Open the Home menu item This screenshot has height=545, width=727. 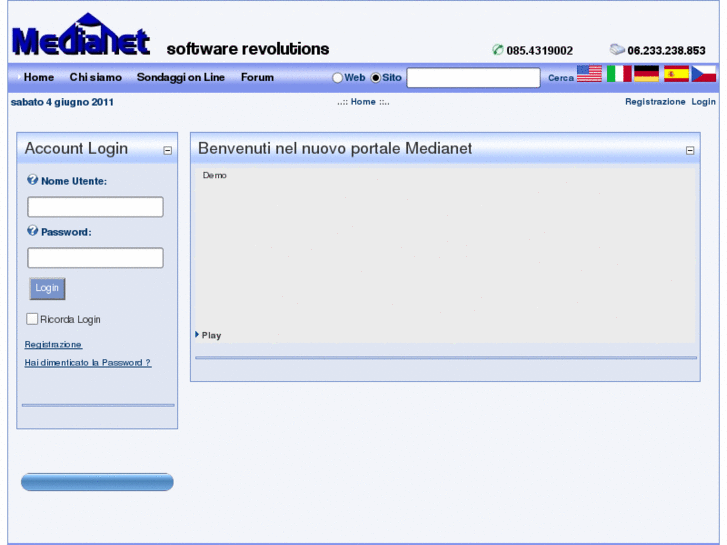(x=39, y=77)
